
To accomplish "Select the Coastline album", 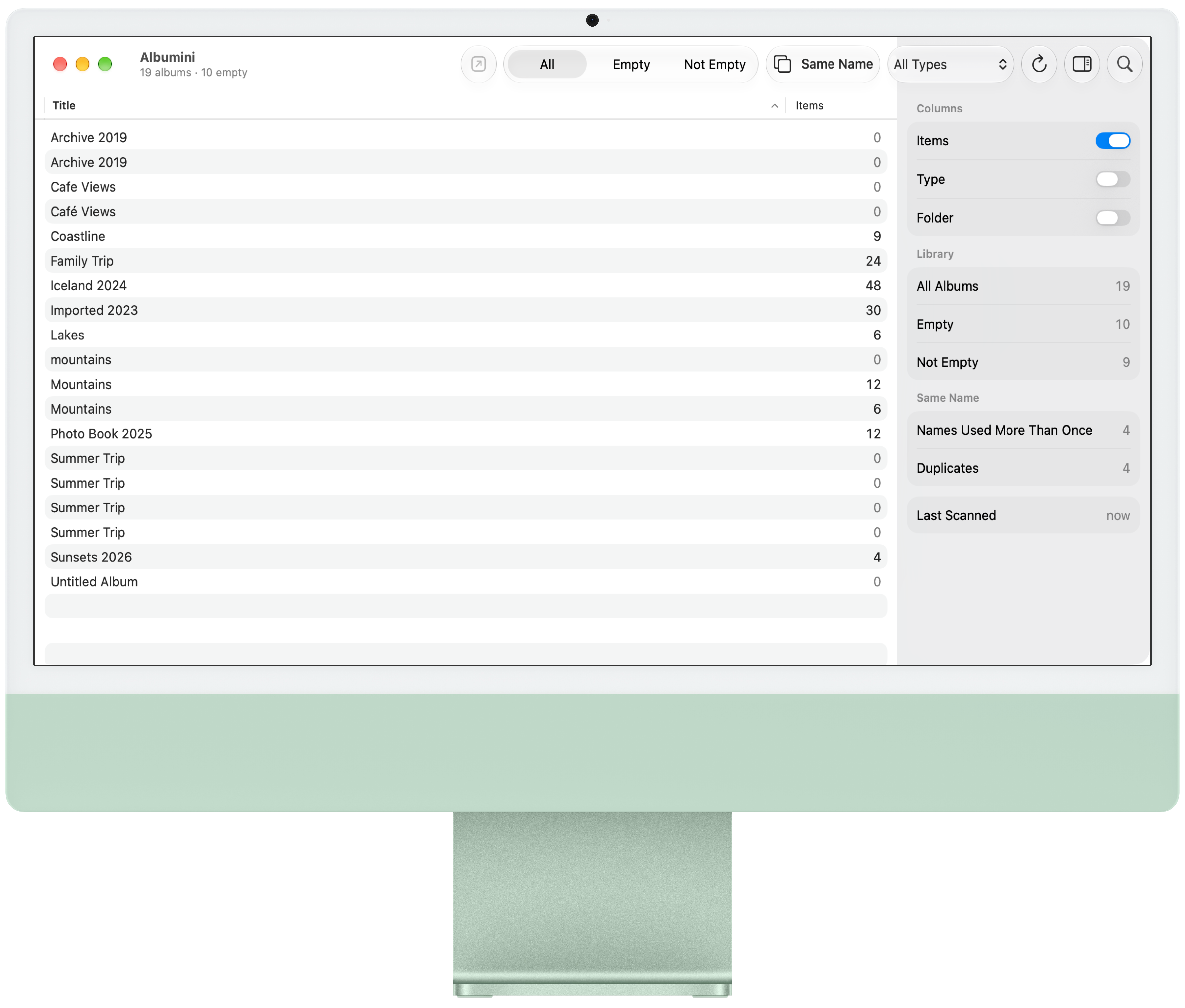I will [x=465, y=236].
